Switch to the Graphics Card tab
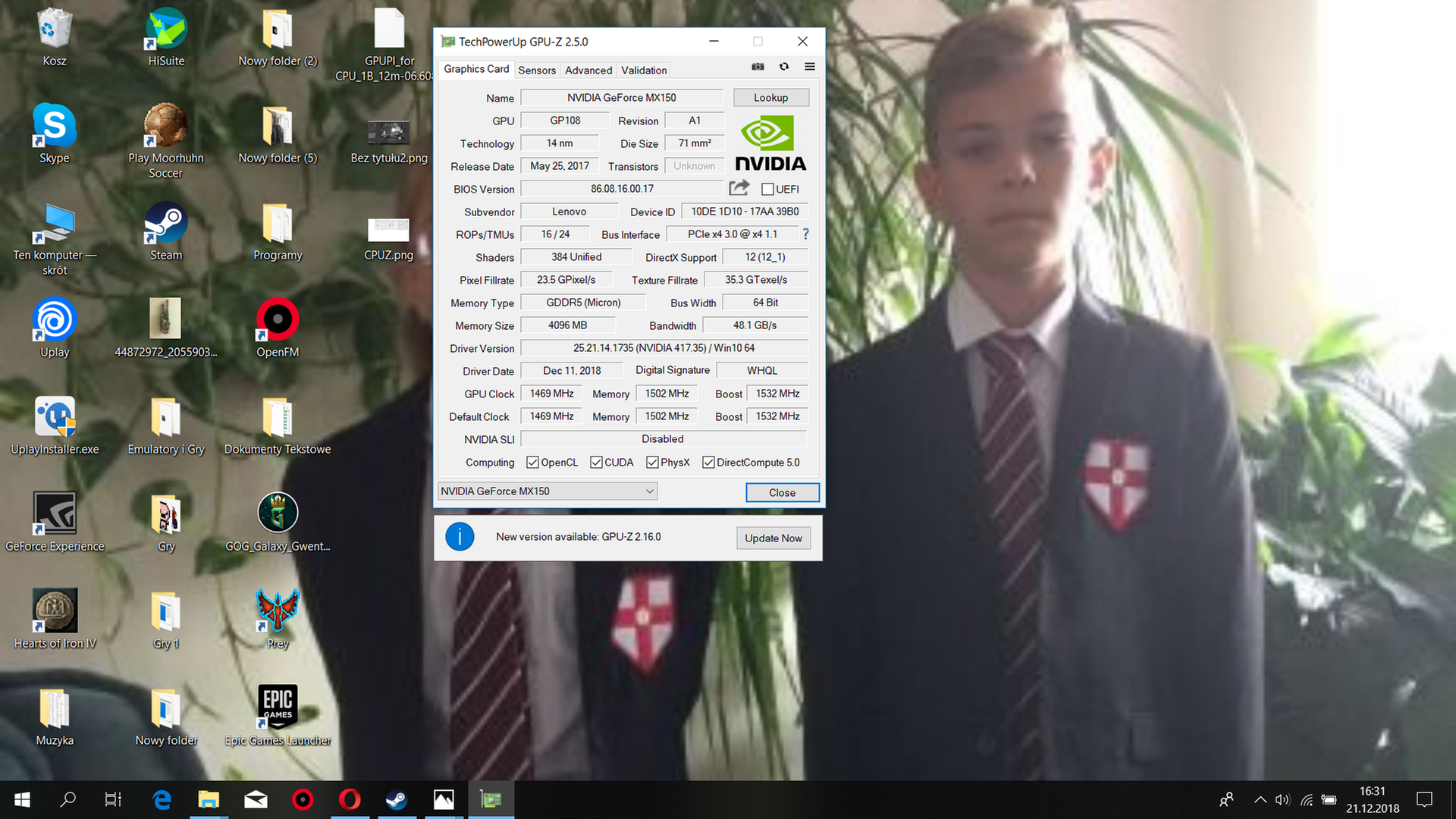The width and height of the screenshot is (1456, 819). [476, 69]
